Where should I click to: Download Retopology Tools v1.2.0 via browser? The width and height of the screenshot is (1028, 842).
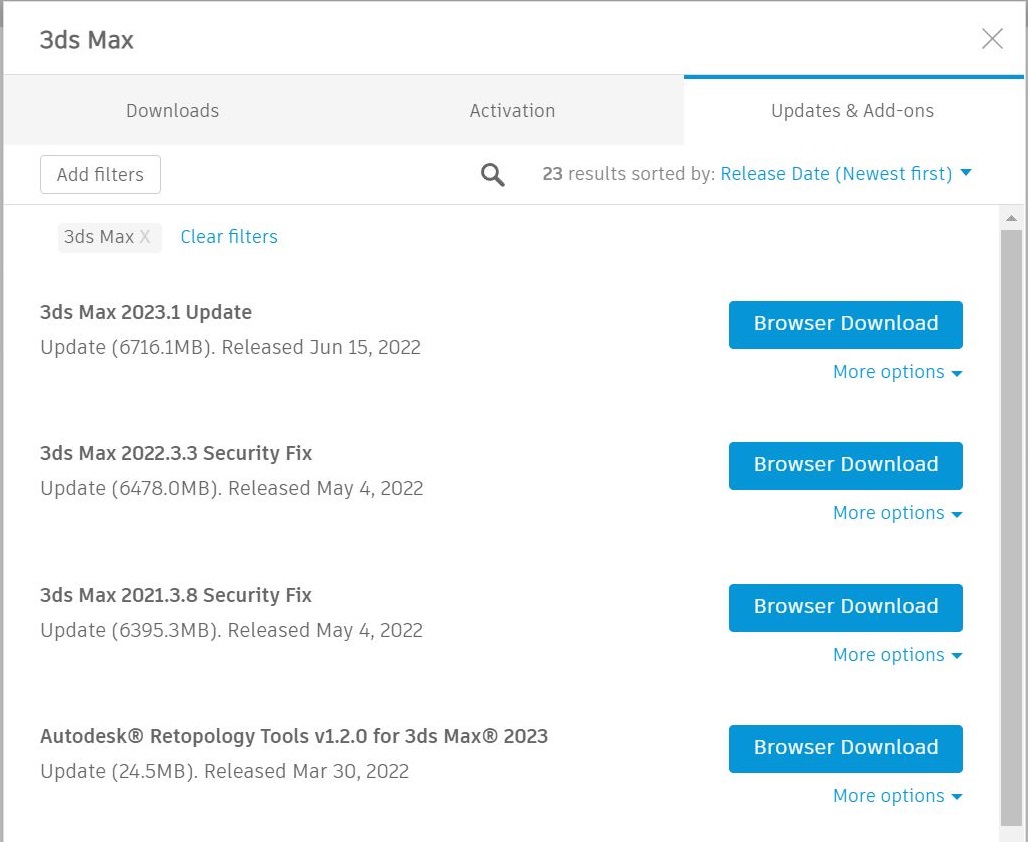[x=845, y=748]
